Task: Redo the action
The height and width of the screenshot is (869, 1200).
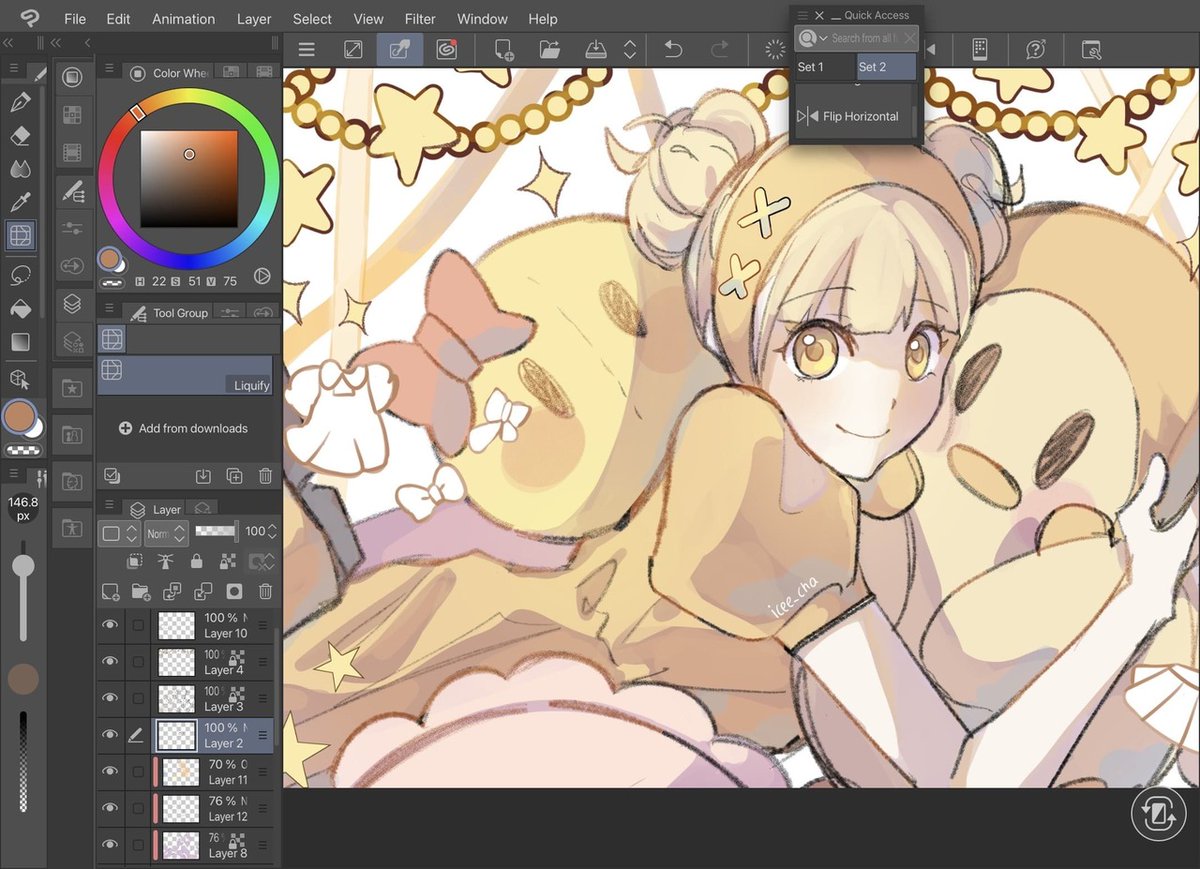Action: [719, 49]
